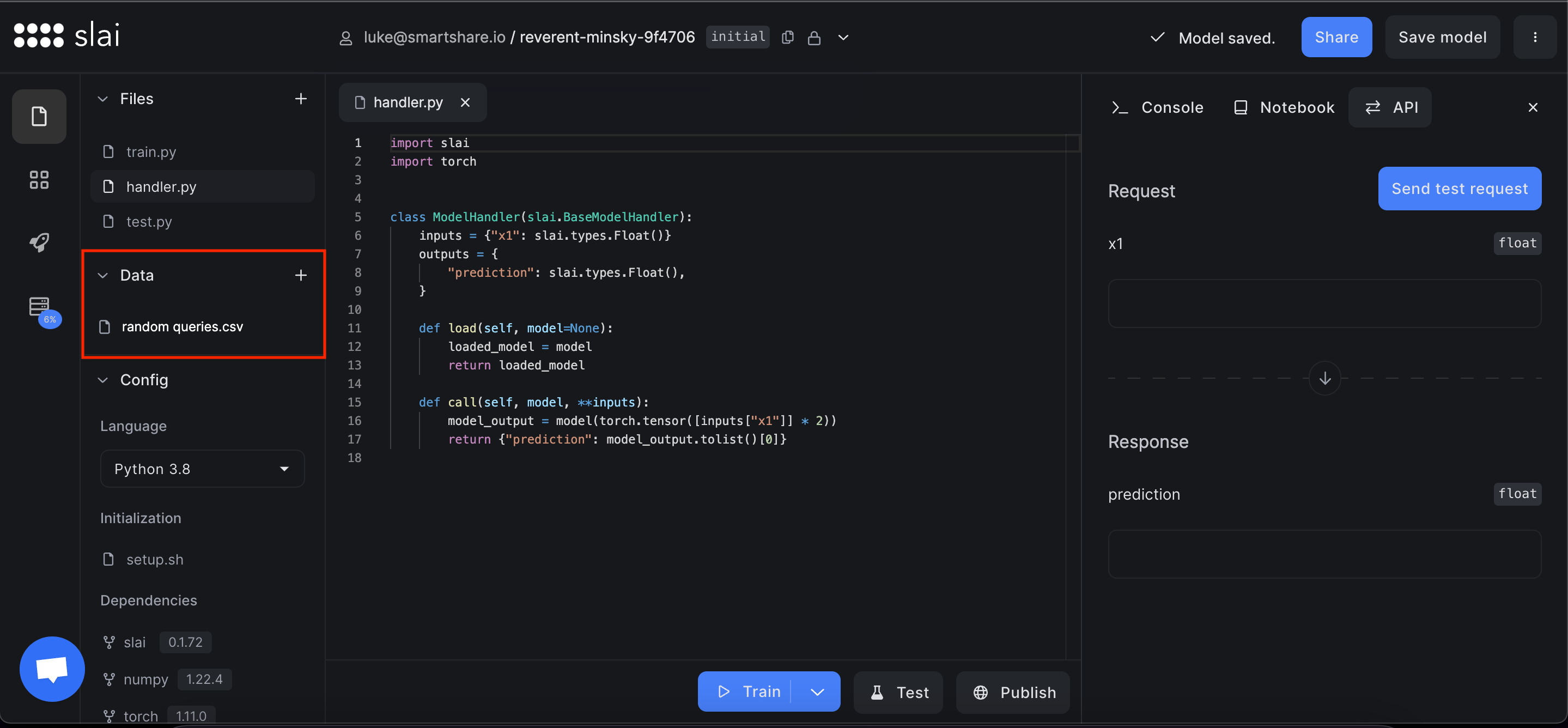Click the numpy 1.22.4 dependency
This screenshot has width=1568, height=728.
(167, 680)
